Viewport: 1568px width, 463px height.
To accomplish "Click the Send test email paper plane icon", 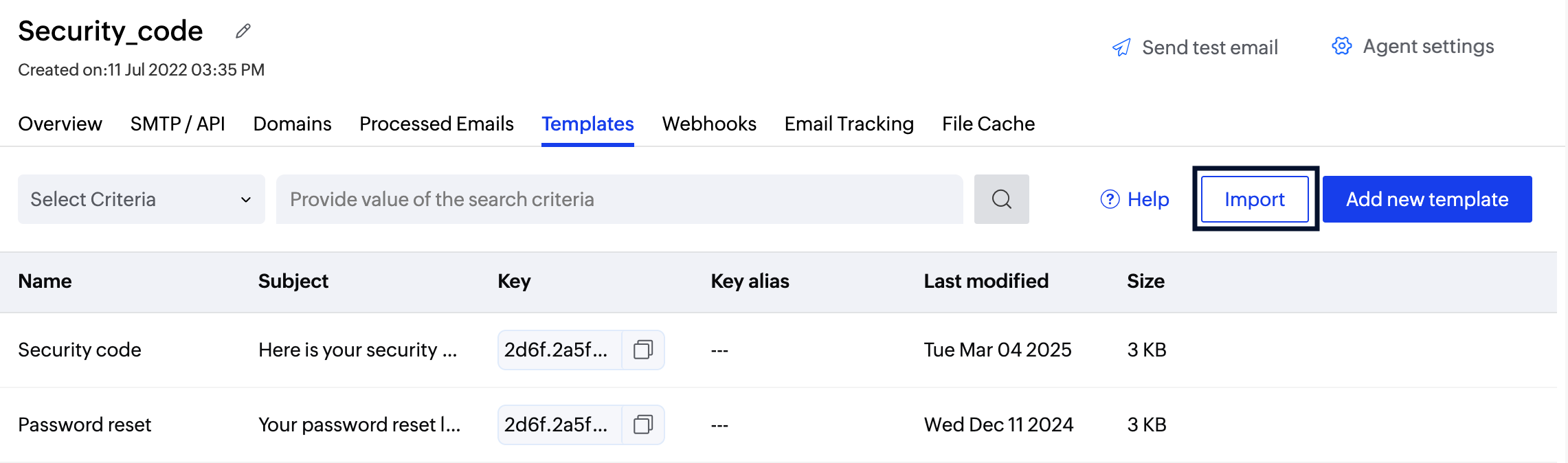I will pyautogui.click(x=1121, y=47).
